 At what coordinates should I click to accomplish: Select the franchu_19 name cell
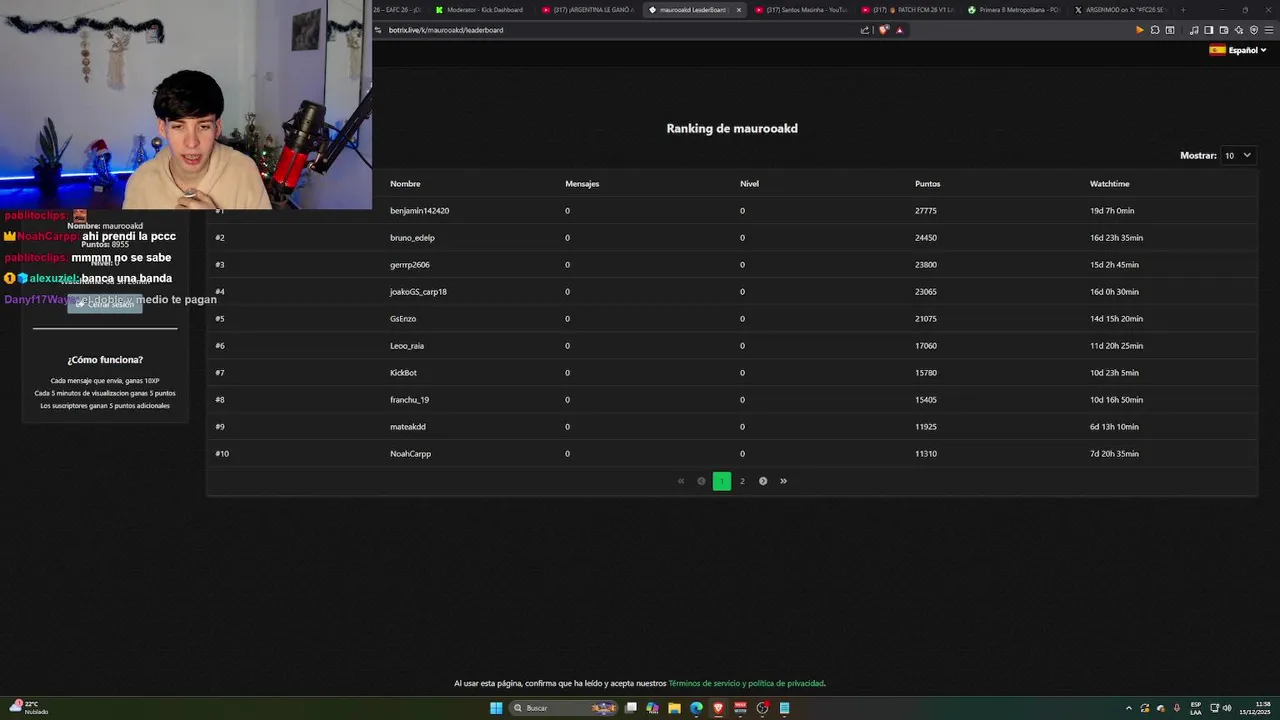409,400
